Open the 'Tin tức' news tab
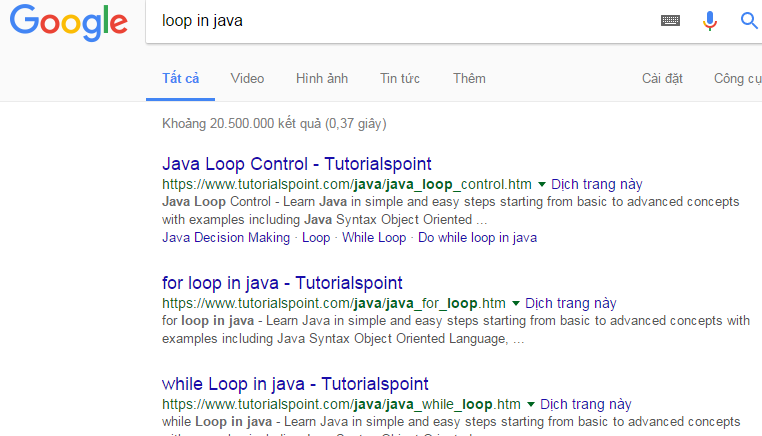 pyautogui.click(x=400, y=78)
